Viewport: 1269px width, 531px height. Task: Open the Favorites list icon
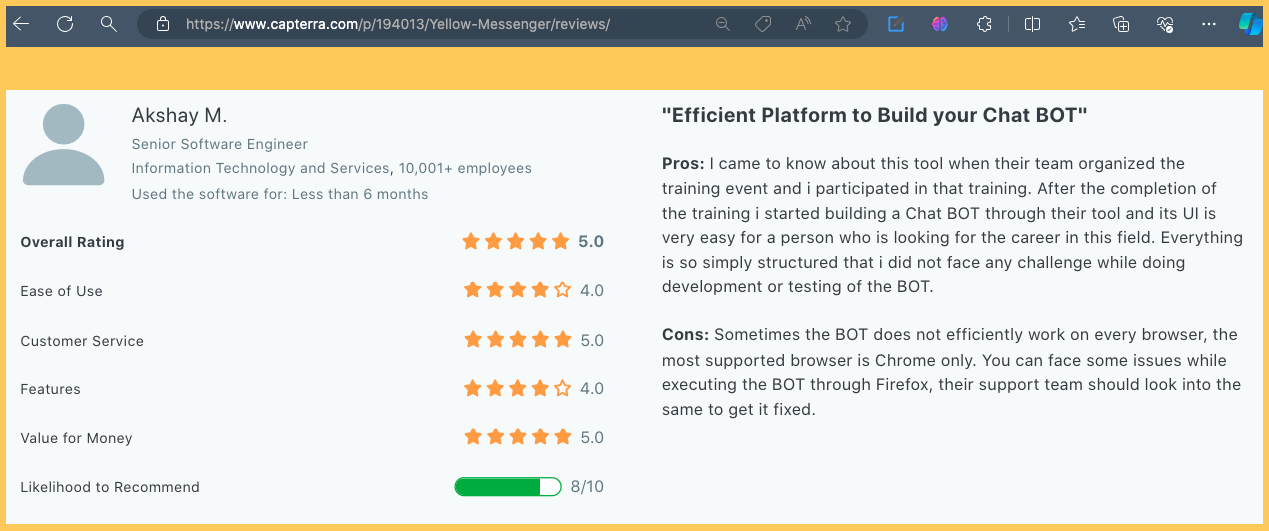tap(1077, 24)
